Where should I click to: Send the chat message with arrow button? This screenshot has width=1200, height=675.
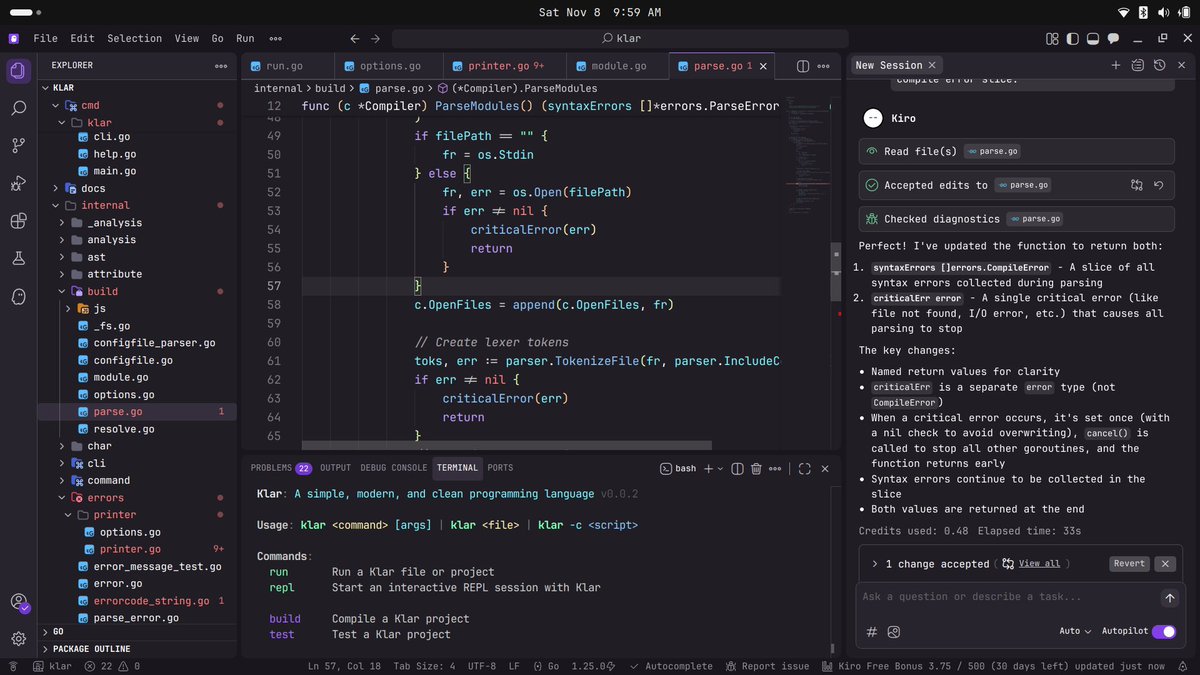(1170, 598)
